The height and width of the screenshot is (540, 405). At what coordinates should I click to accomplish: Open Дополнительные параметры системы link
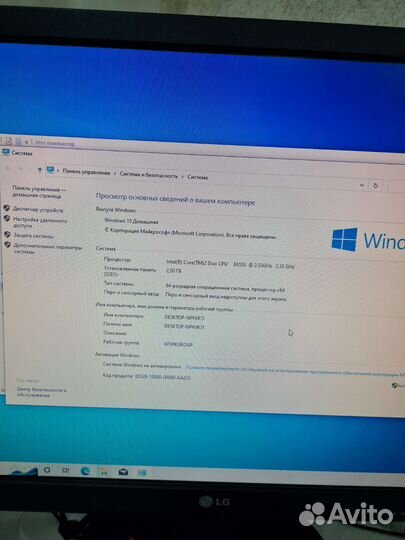(48, 249)
